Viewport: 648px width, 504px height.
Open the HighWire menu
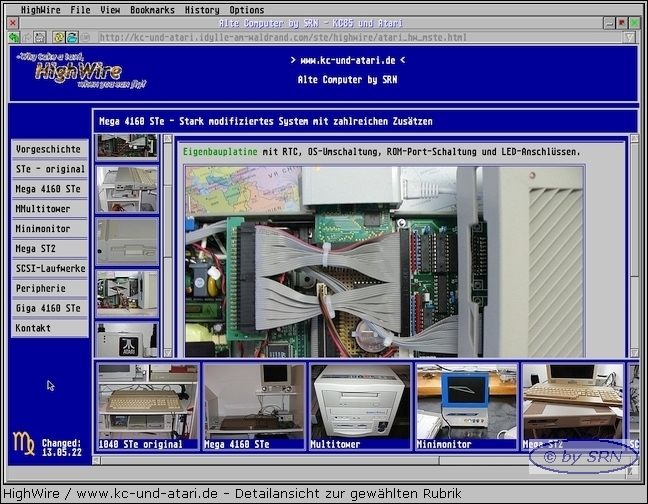click(x=40, y=10)
